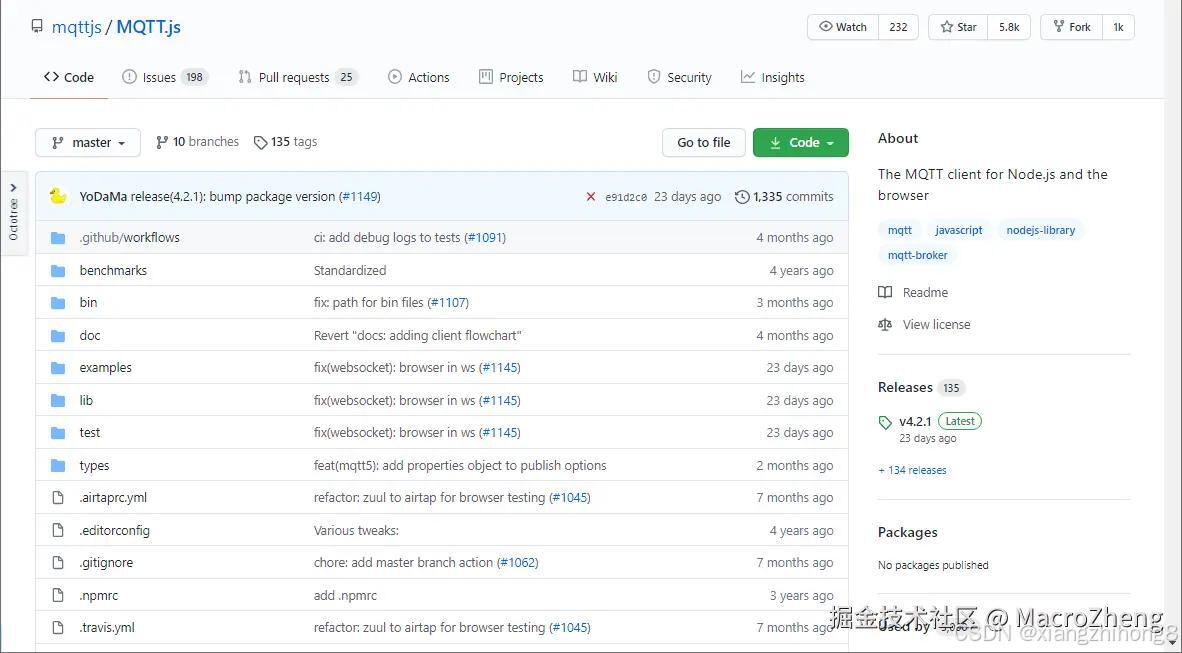This screenshot has width=1182, height=653.
Task: Open pull request link #1149
Action: (x=360, y=196)
